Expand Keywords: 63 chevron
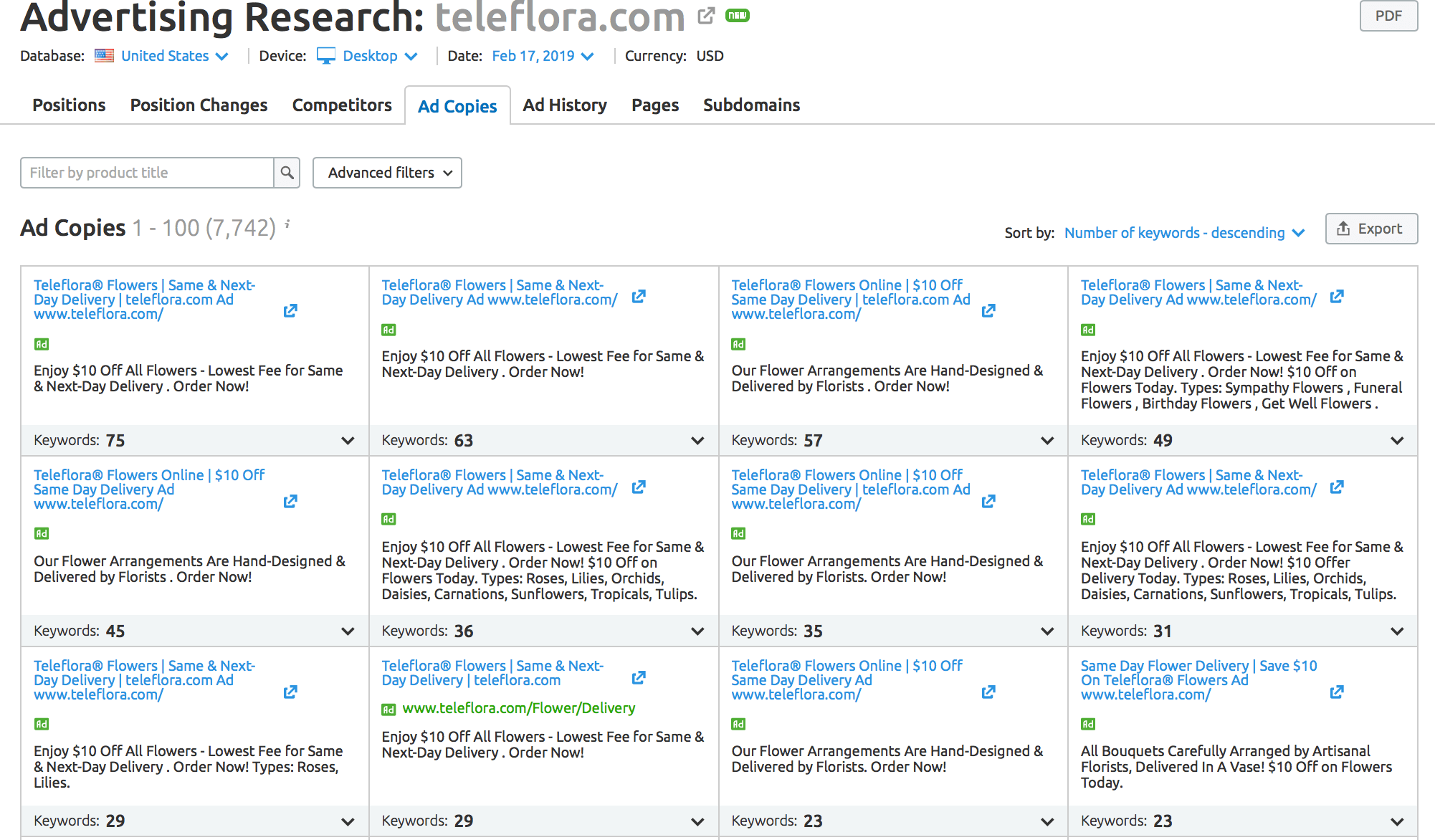Viewport: 1435px width, 840px height. point(697,441)
